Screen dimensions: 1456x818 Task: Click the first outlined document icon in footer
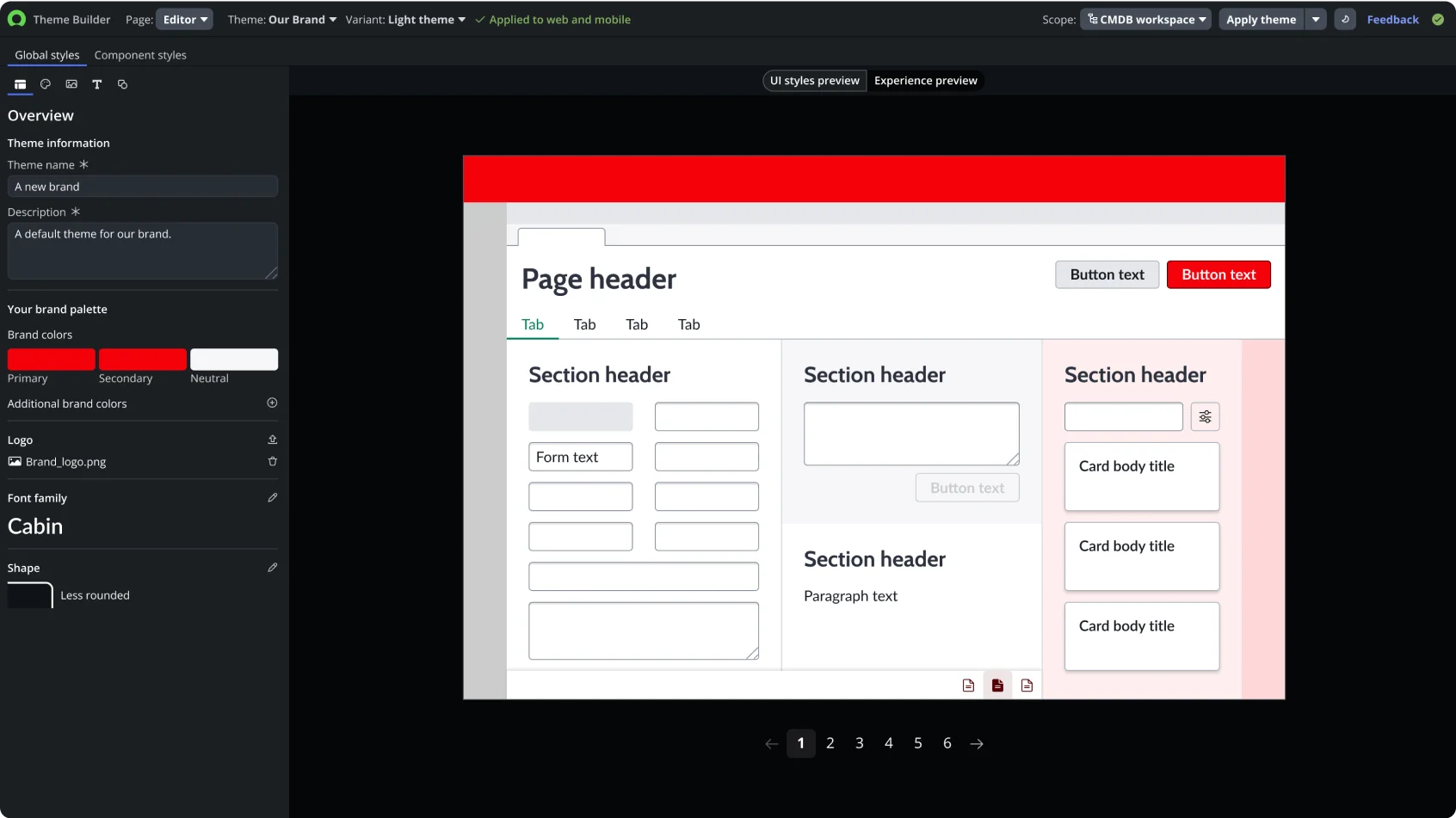[968, 686]
